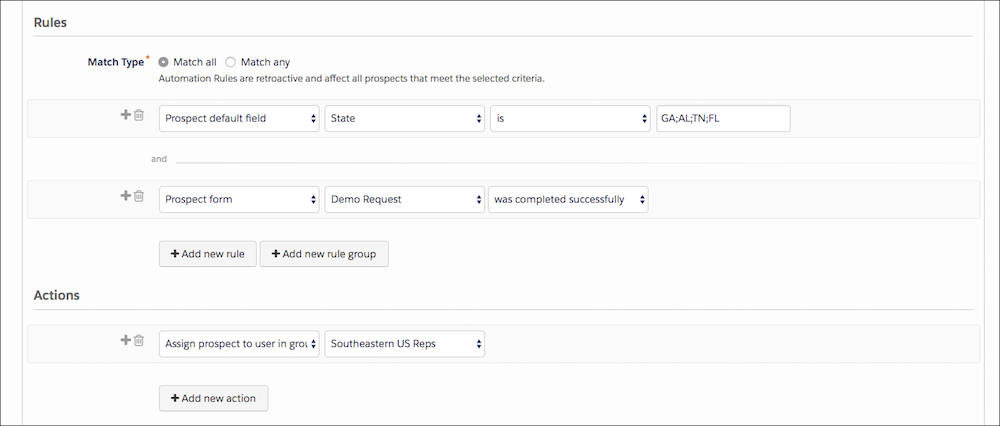The height and width of the screenshot is (426, 1000).
Task: Delete the Prospect form rule with trash icon
Action: pyautogui.click(x=139, y=196)
